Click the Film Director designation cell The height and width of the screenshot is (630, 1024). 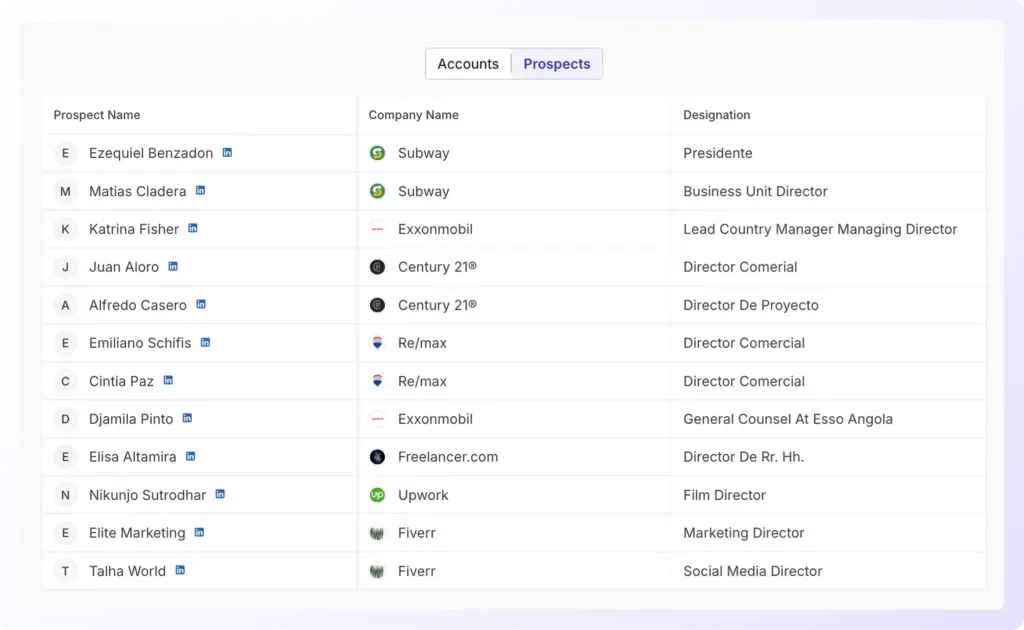pos(724,495)
